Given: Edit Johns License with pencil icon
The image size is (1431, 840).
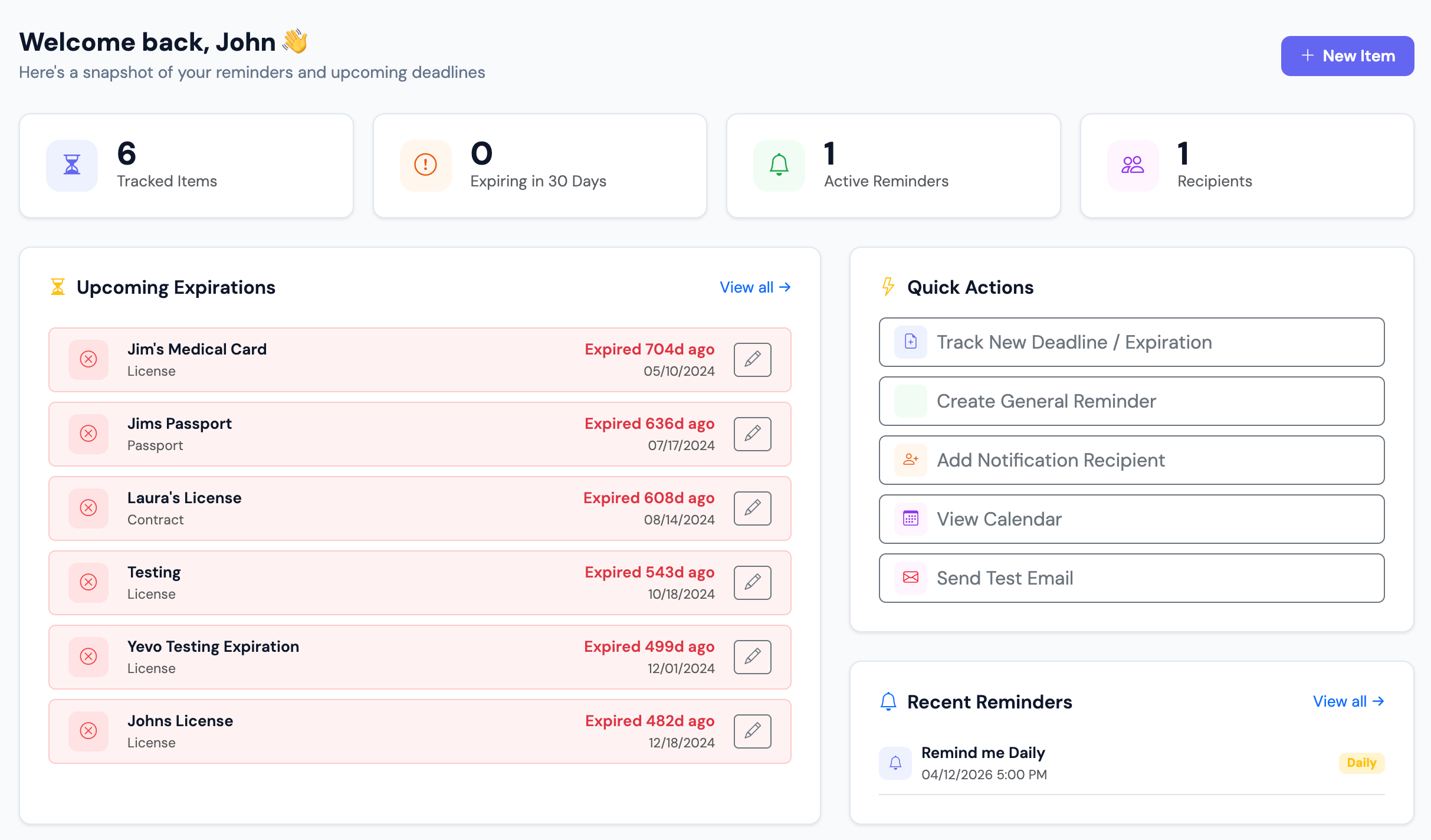Looking at the screenshot, I should click(x=753, y=731).
